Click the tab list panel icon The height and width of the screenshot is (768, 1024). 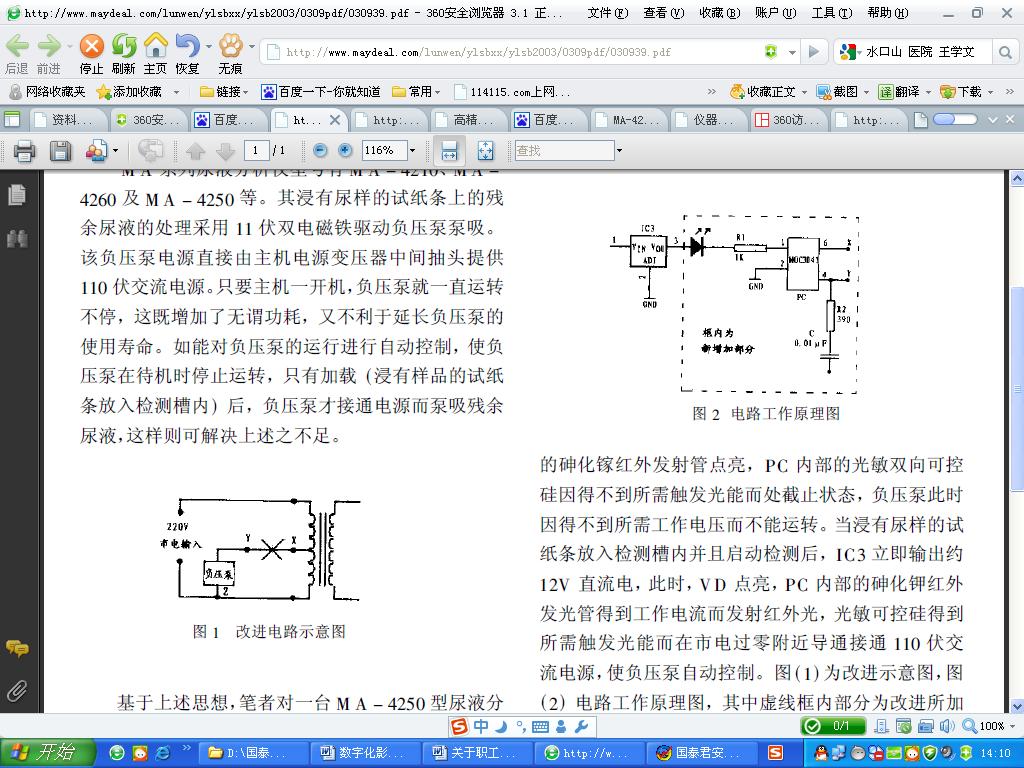(12, 120)
